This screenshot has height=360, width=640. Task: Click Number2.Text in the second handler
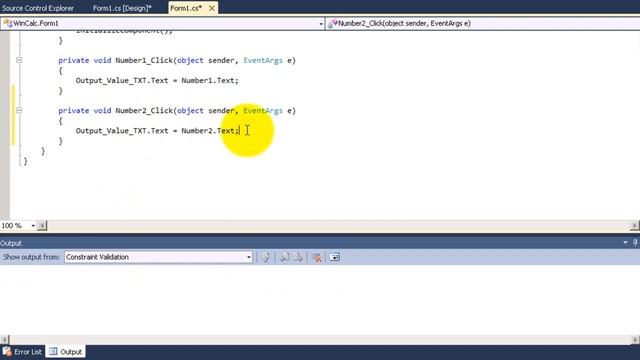[208, 131]
